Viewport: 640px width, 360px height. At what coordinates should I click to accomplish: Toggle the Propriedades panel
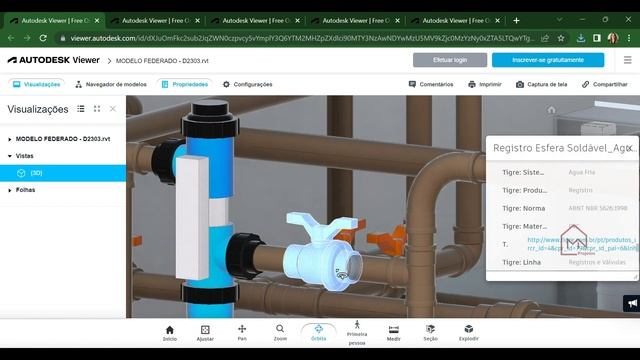(185, 84)
